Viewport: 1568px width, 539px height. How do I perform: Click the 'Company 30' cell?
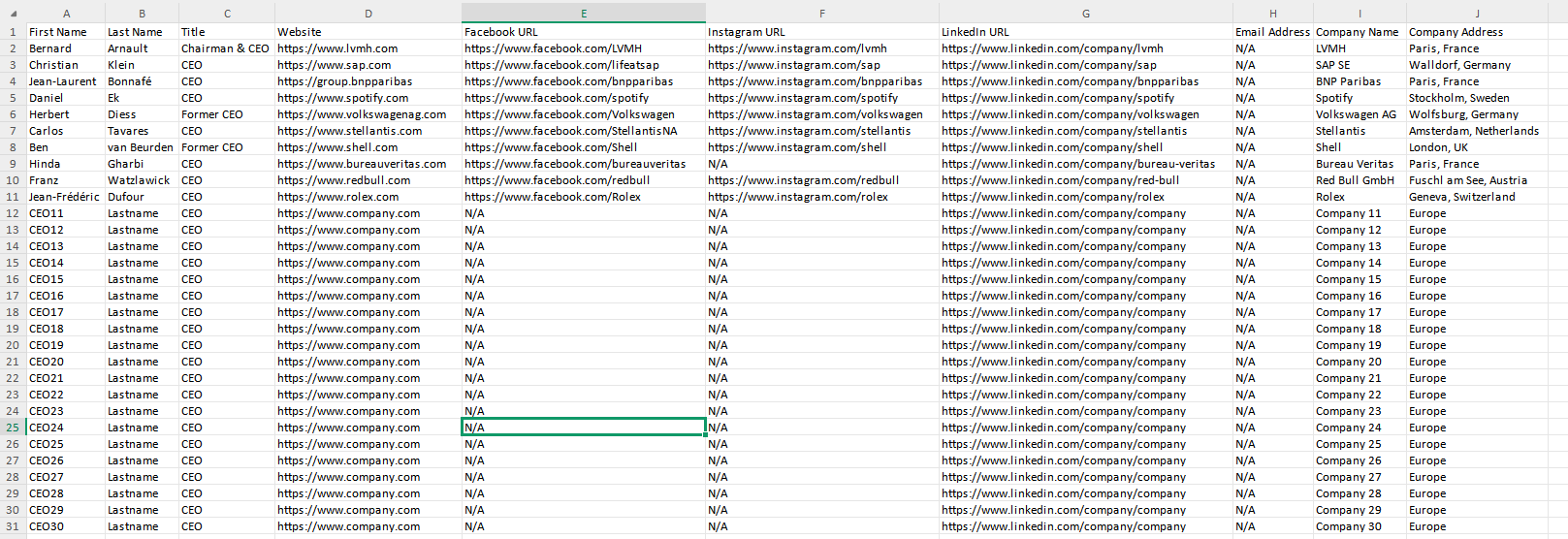1360,526
